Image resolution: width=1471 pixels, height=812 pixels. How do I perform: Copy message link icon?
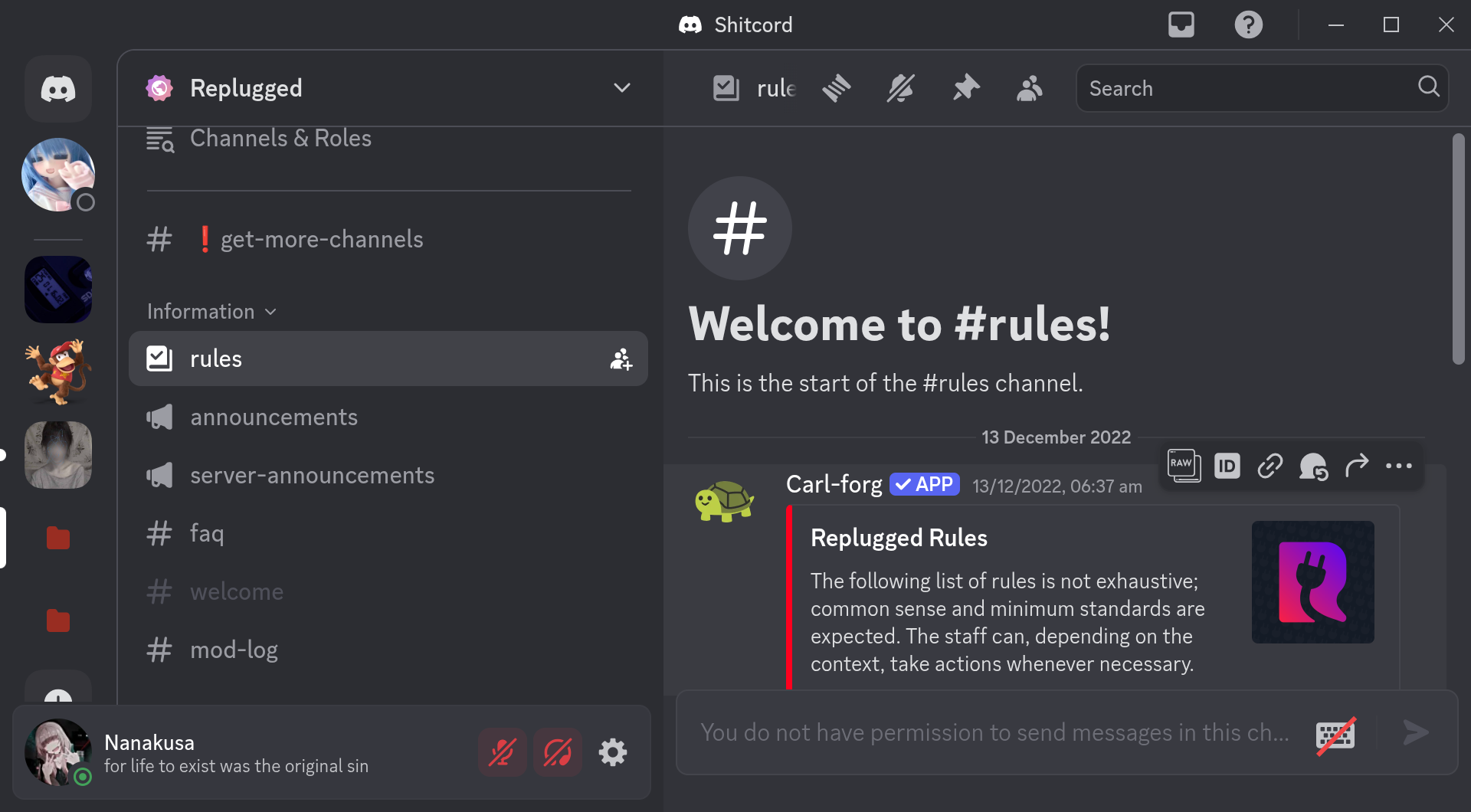pyautogui.click(x=1270, y=466)
